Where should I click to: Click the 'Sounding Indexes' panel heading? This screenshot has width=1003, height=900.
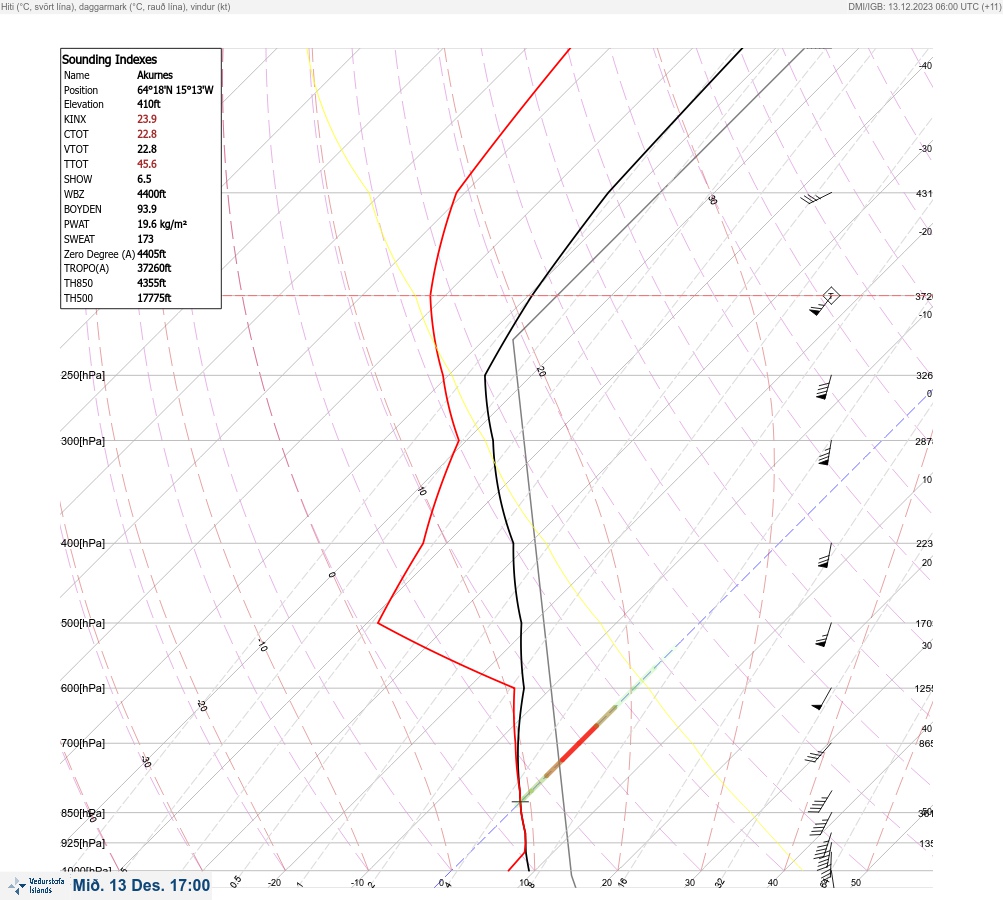(109, 59)
